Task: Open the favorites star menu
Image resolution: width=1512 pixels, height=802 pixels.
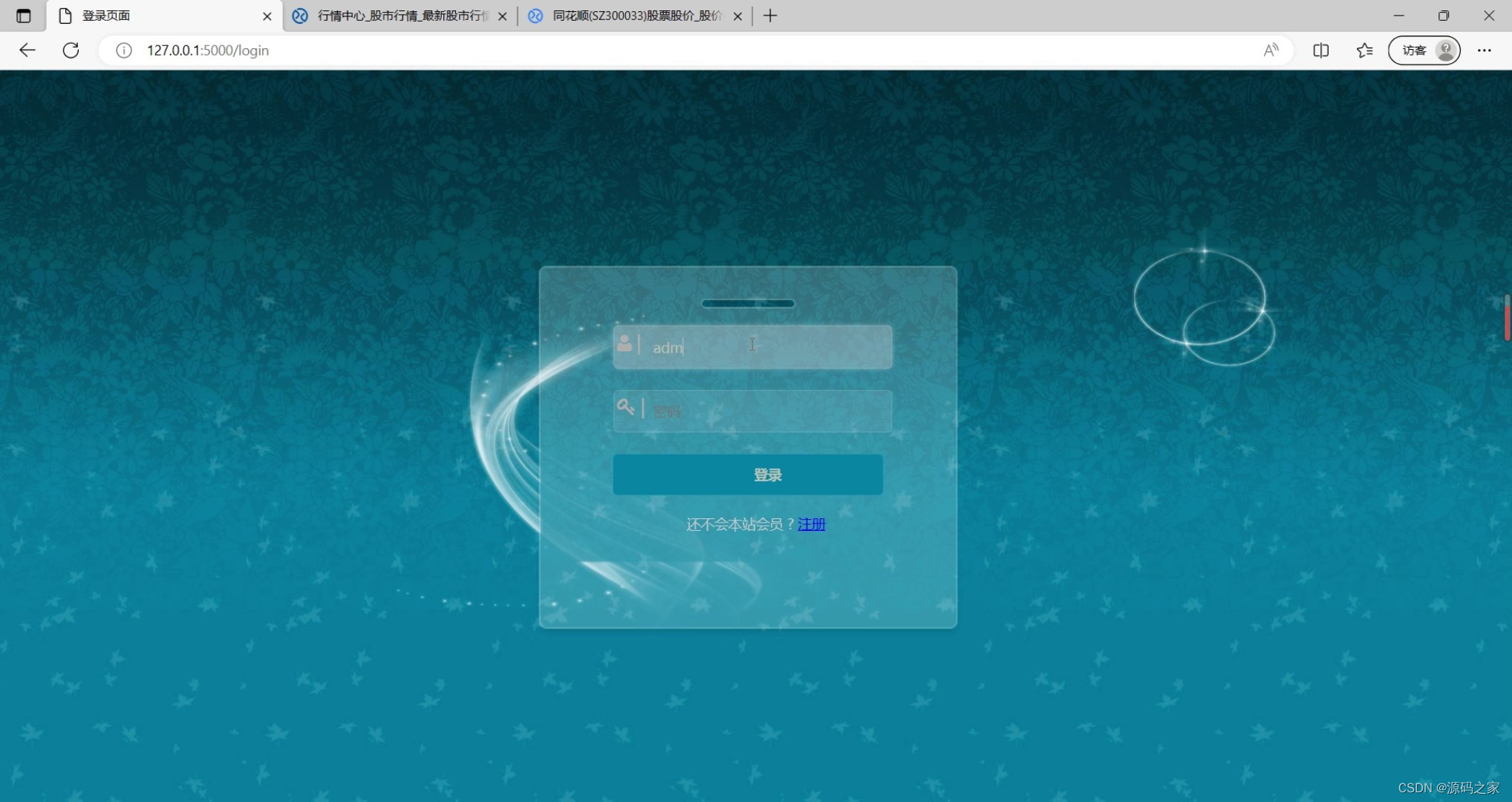Action: tap(1364, 50)
